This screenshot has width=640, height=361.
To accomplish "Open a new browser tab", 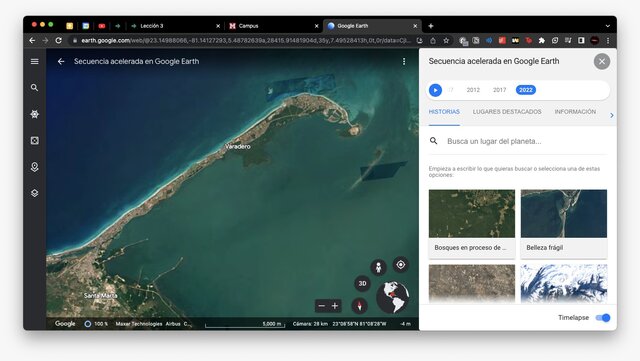I will click(431, 26).
